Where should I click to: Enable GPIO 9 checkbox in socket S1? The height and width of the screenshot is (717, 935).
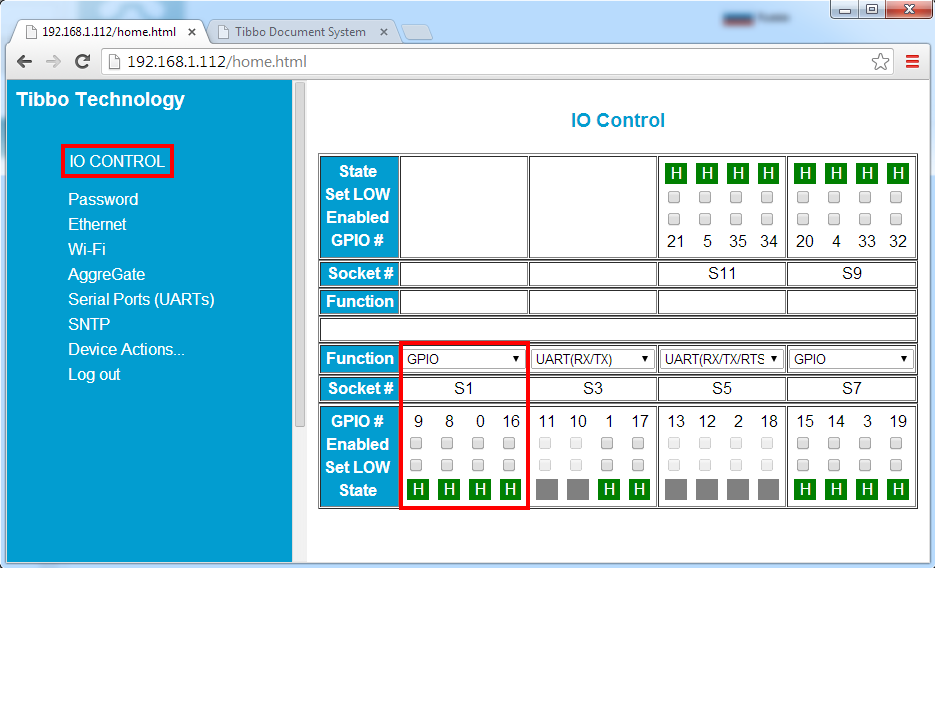click(x=416, y=443)
